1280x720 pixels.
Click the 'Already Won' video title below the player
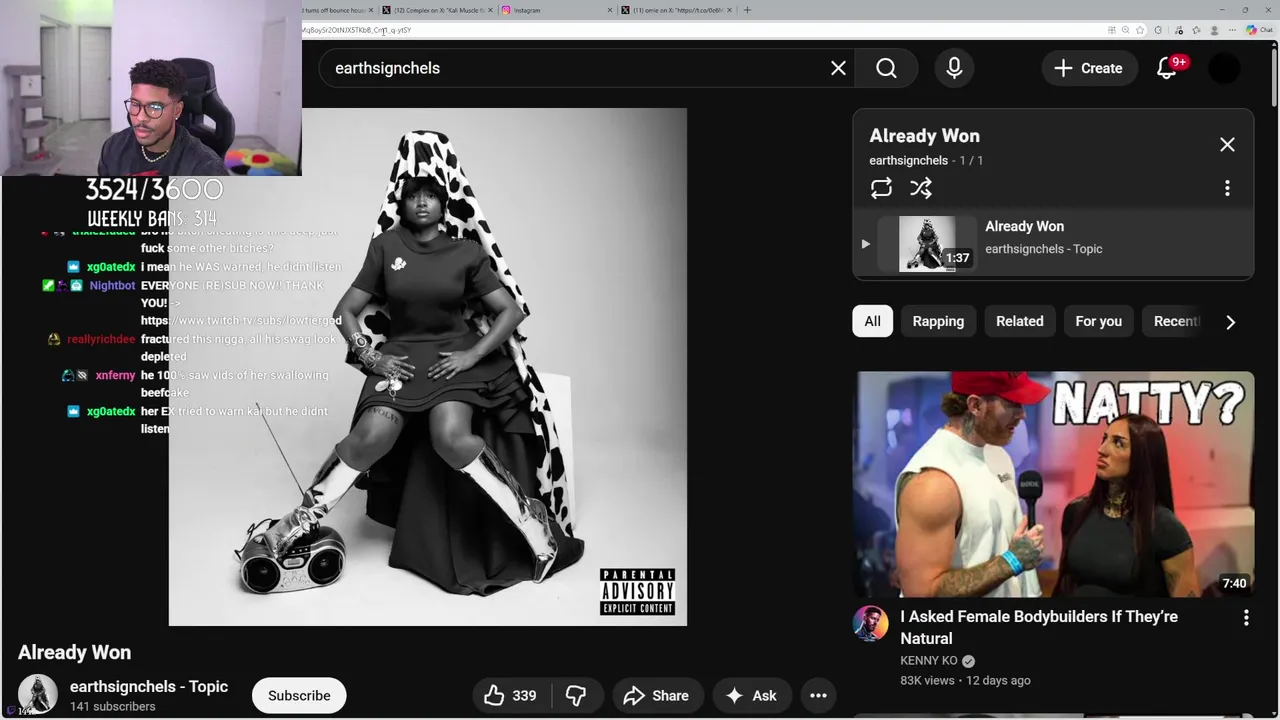click(74, 652)
